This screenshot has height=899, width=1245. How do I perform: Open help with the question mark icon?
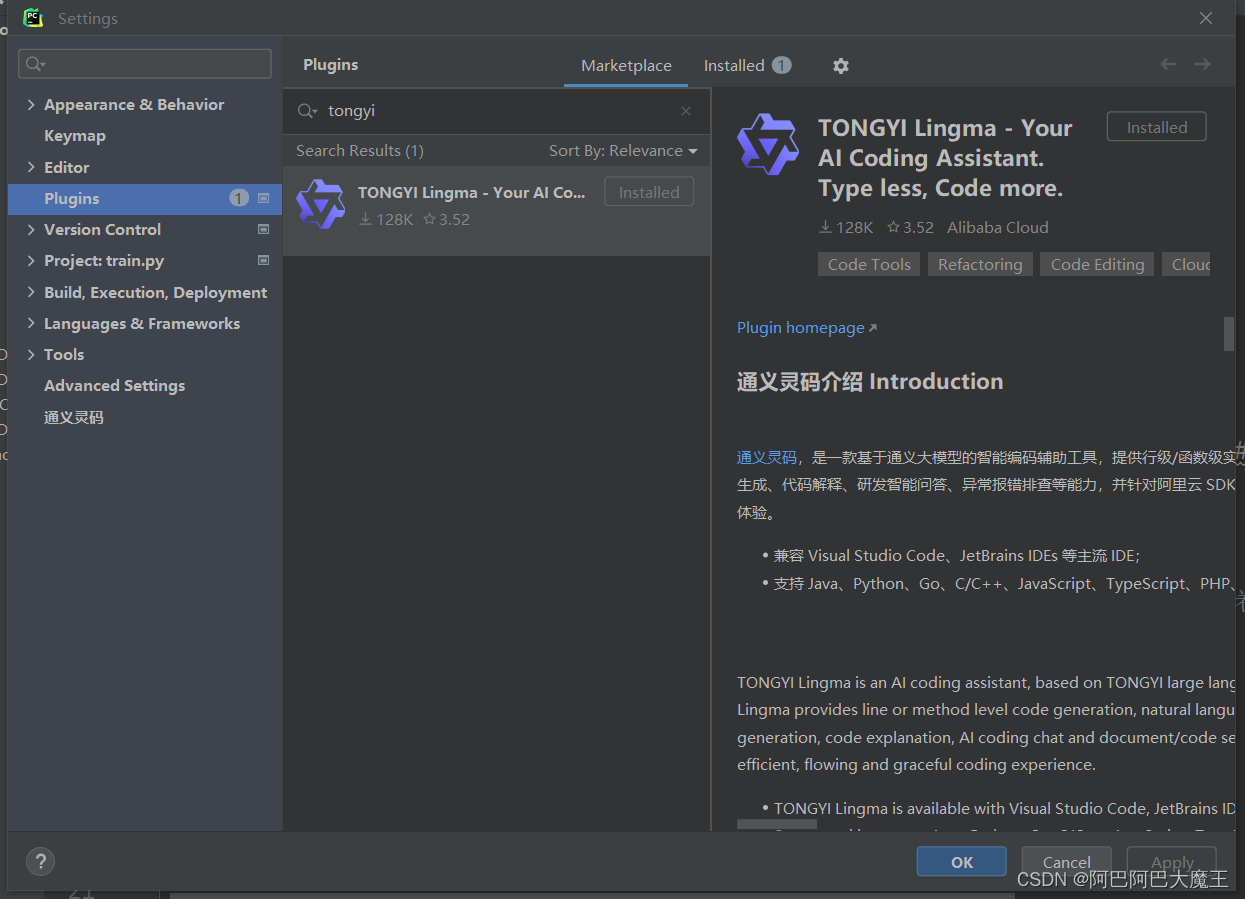point(40,861)
